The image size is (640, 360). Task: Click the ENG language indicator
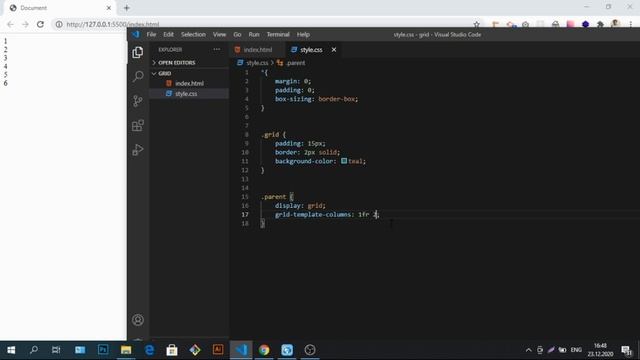tap(576, 350)
